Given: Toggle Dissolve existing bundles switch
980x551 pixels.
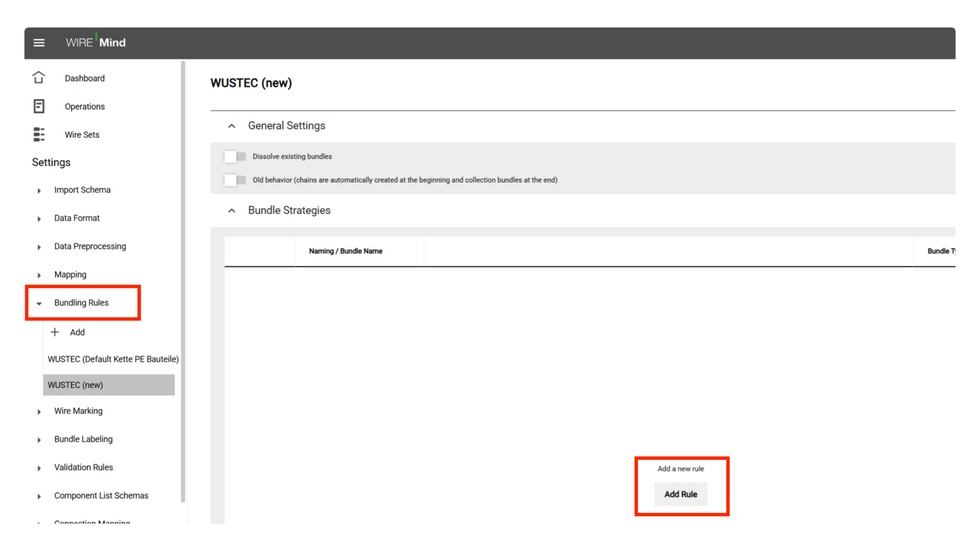Looking at the screenshot, I should click(x=236, y=156).
